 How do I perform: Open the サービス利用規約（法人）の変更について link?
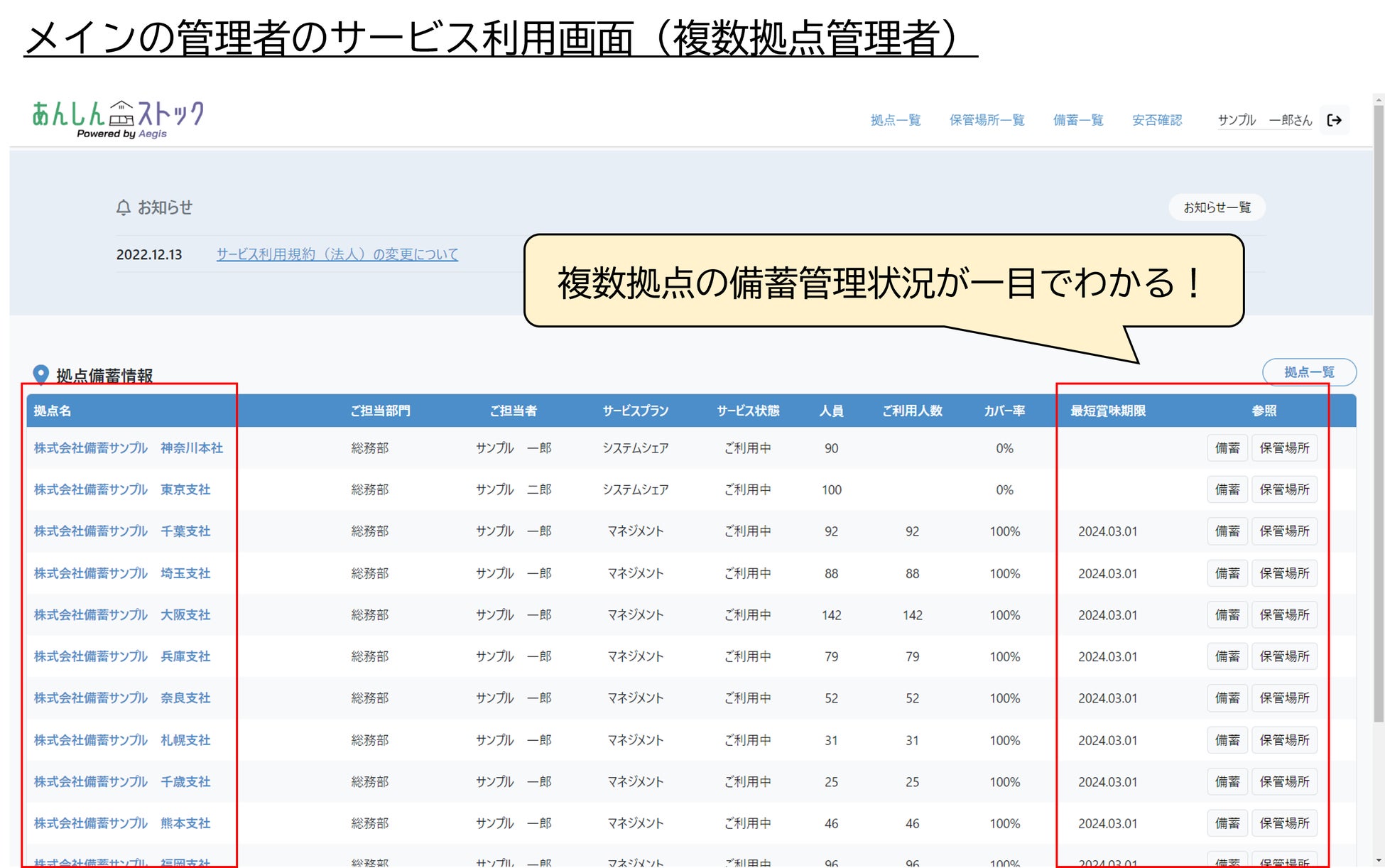pyautogui.click(x=337, y=254)
